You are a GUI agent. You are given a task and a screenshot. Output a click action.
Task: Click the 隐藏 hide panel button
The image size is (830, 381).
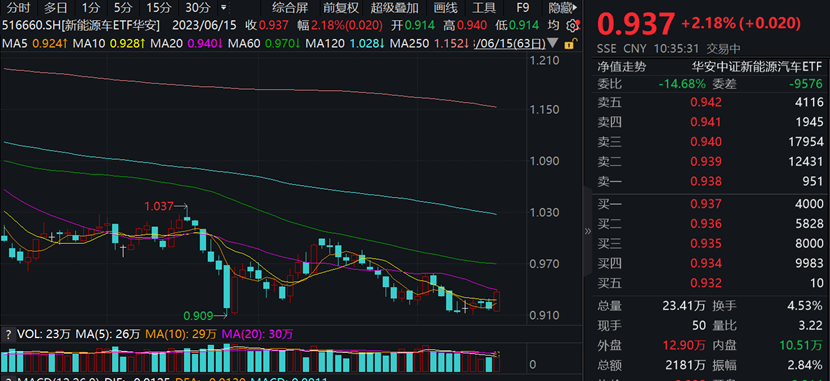[563, 7]
